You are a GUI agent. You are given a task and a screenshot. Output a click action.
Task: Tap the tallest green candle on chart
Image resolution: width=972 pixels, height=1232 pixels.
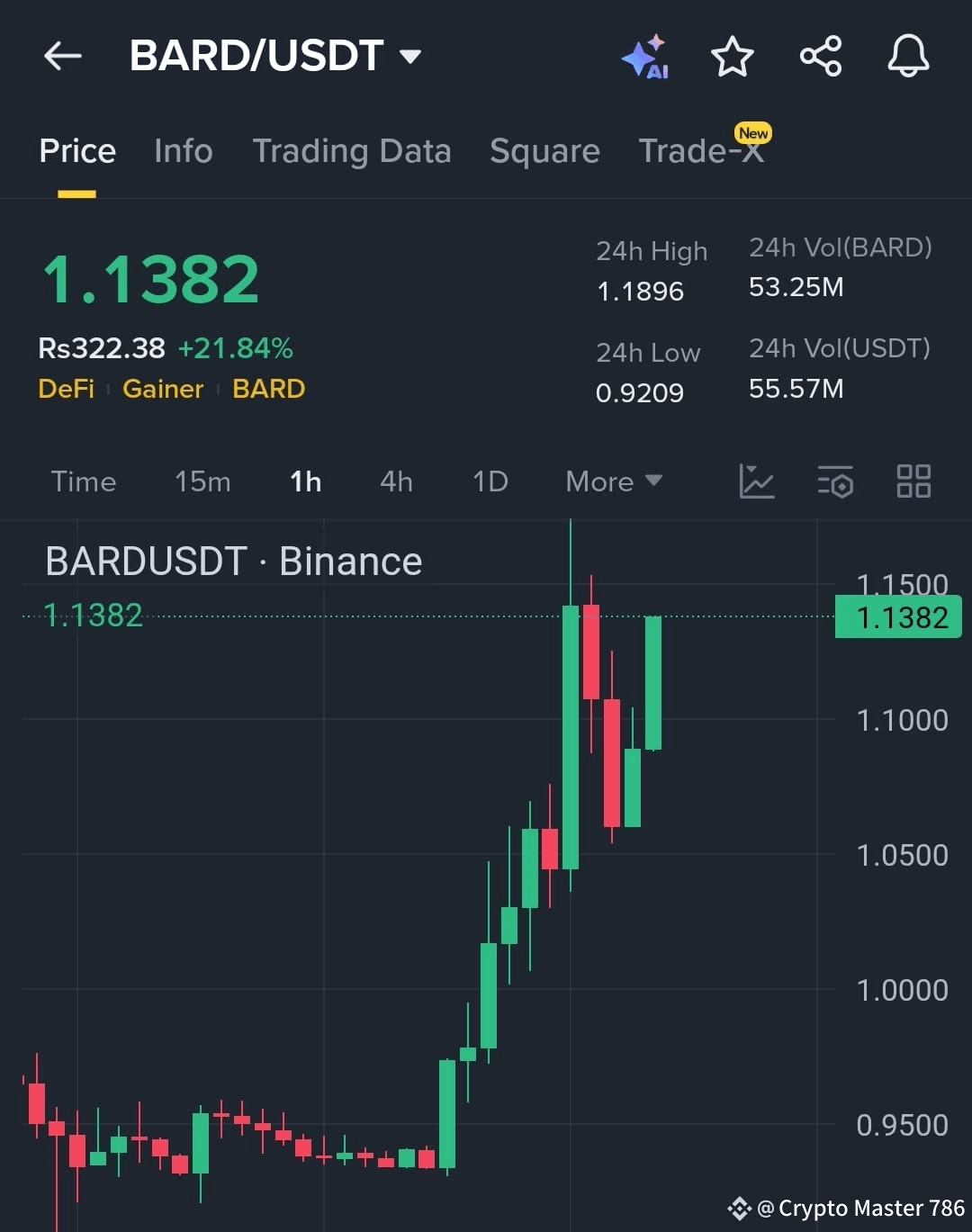tap(571, 737)
